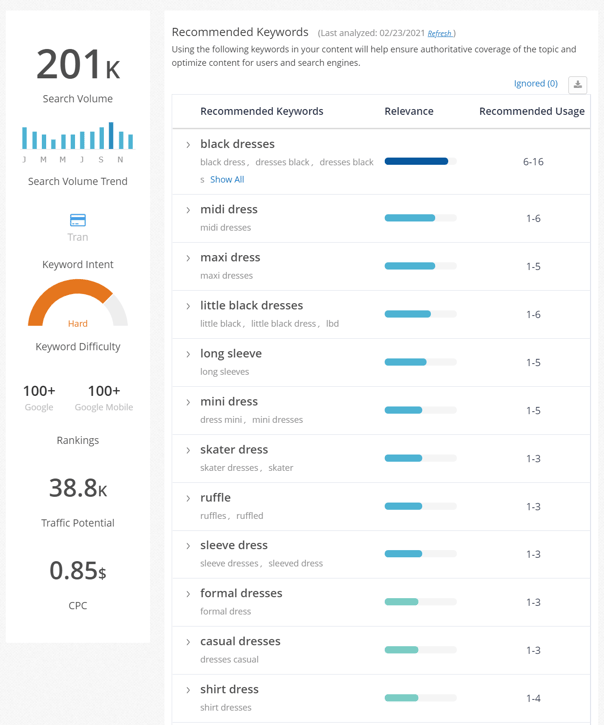This screenshot has height=725, width=604.
Task: Expand the sleeve dress keyword row
Action: point(188,546)
